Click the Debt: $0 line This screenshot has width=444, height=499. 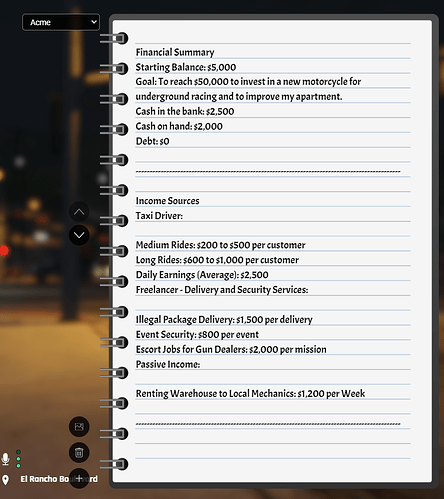pyautogui.click(x=152, y=141)
